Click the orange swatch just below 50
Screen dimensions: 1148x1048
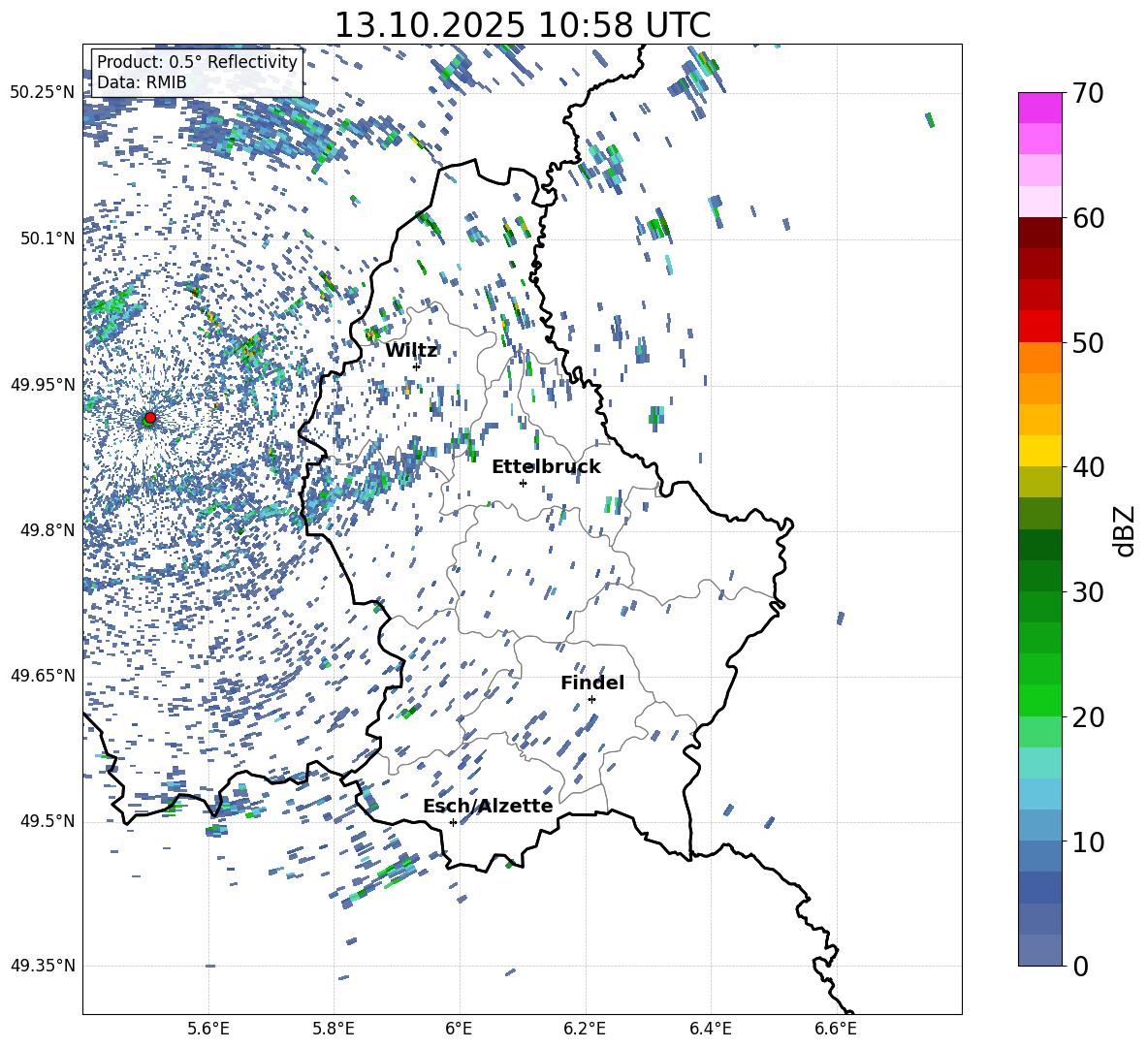coord(1039,357)
